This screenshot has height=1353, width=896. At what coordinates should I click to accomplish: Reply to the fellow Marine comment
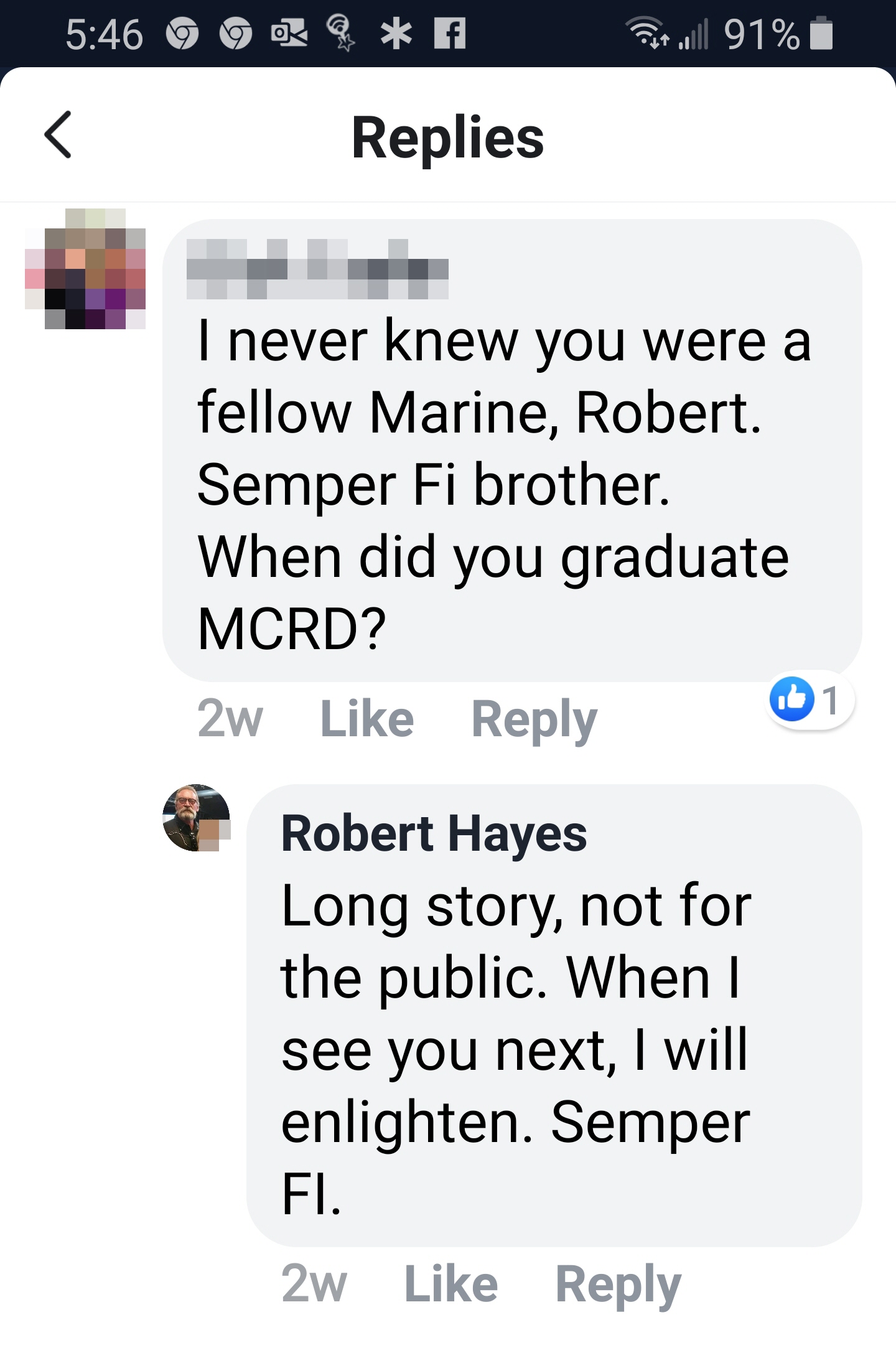[534, 719]
